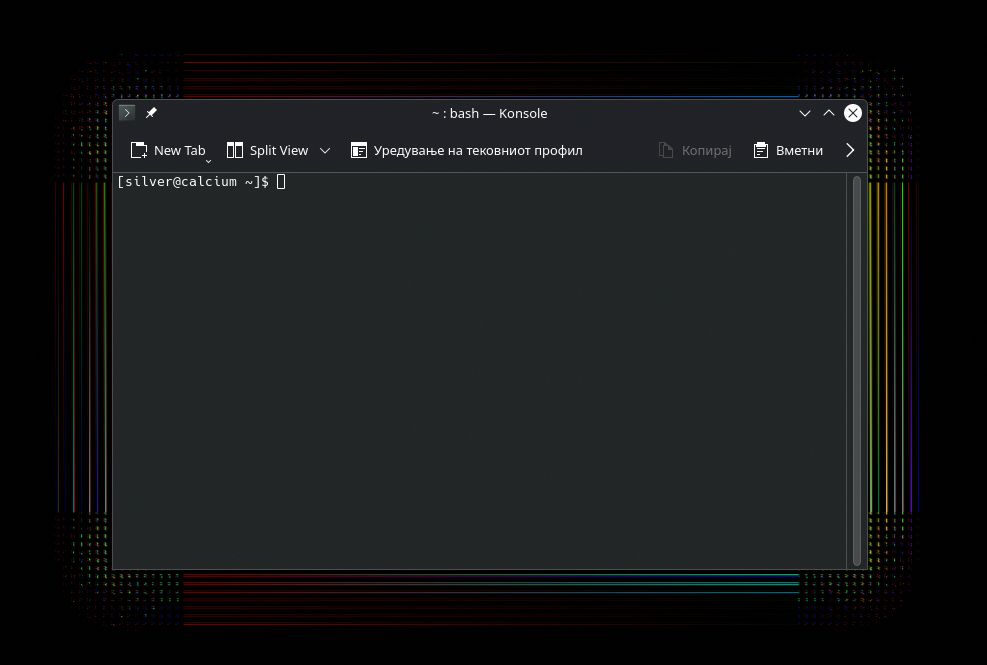This screenshot has height=665, width=987.
Task: Click the terminal prompt cursor
Action: [280, 181]
